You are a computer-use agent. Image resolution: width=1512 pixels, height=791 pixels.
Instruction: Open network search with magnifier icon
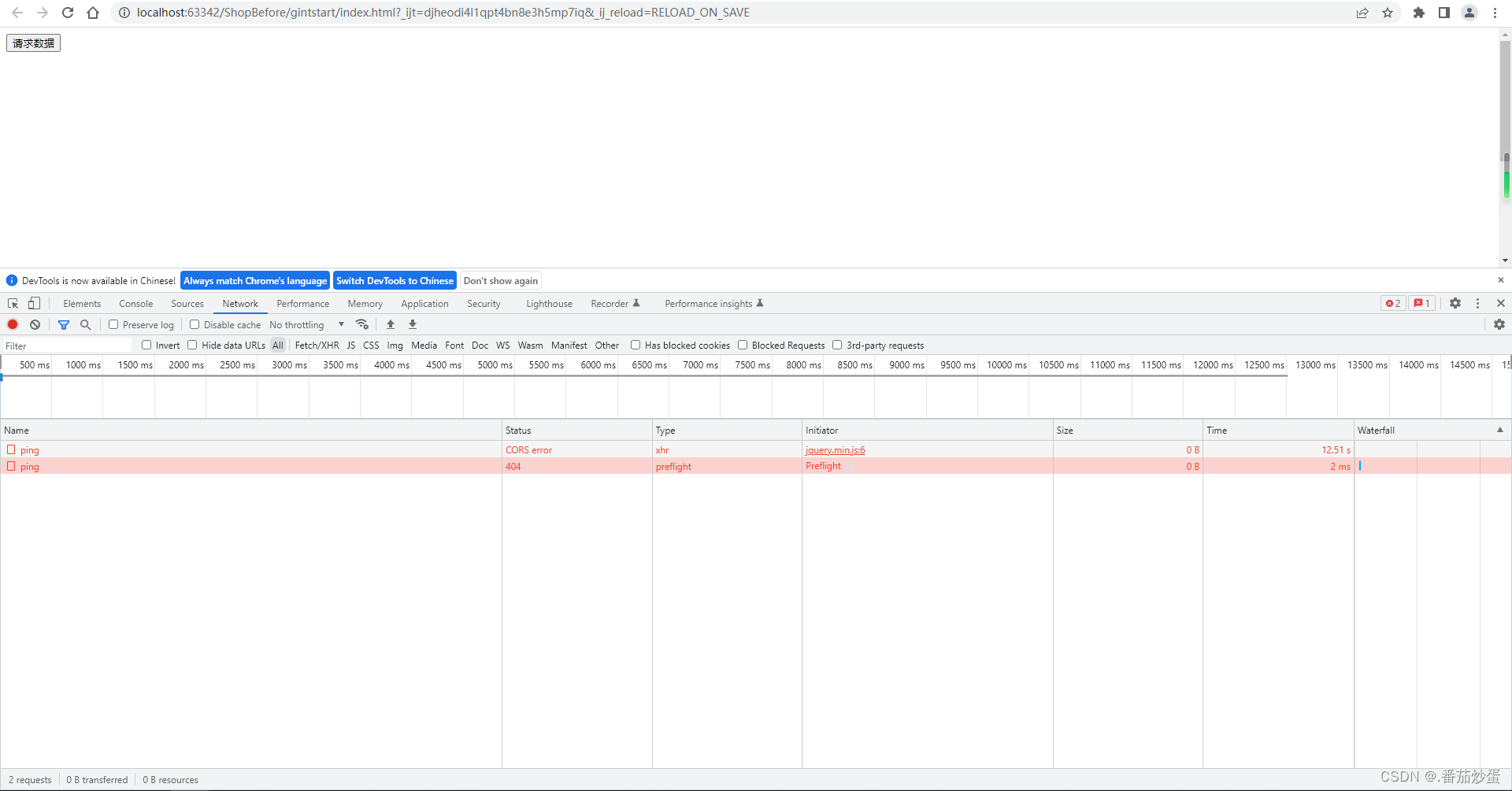tap(86, 324)
